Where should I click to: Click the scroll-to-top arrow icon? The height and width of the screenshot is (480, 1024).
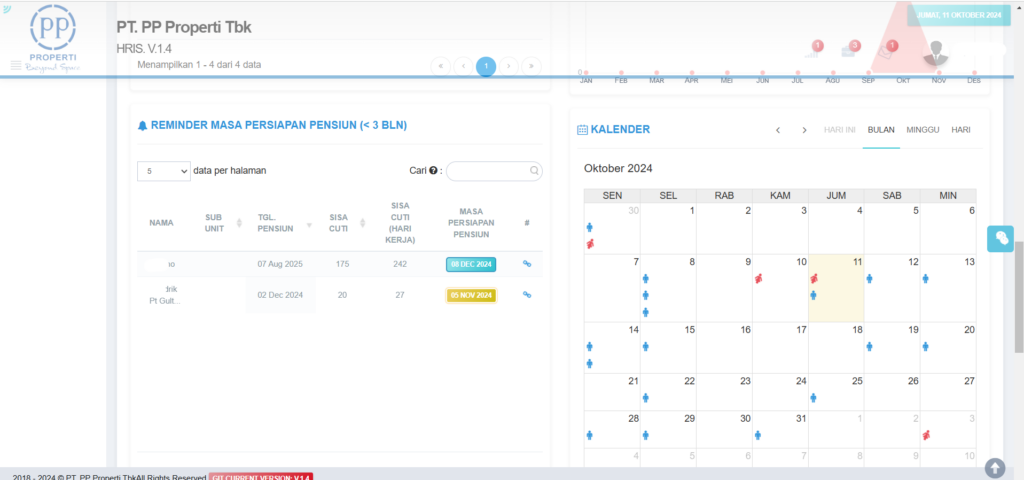(x=994, y=467)
